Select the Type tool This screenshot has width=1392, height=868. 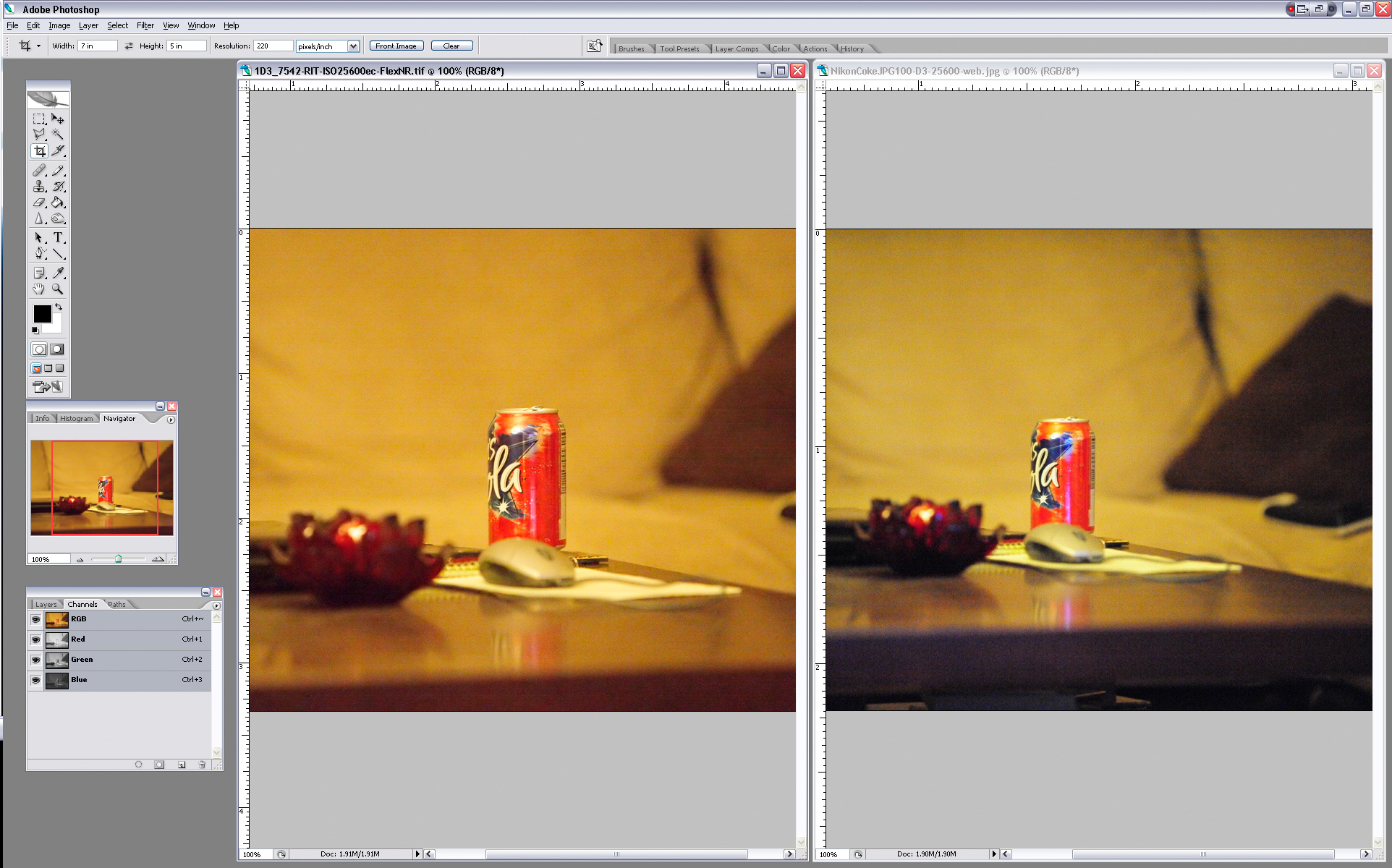[58, 237]
